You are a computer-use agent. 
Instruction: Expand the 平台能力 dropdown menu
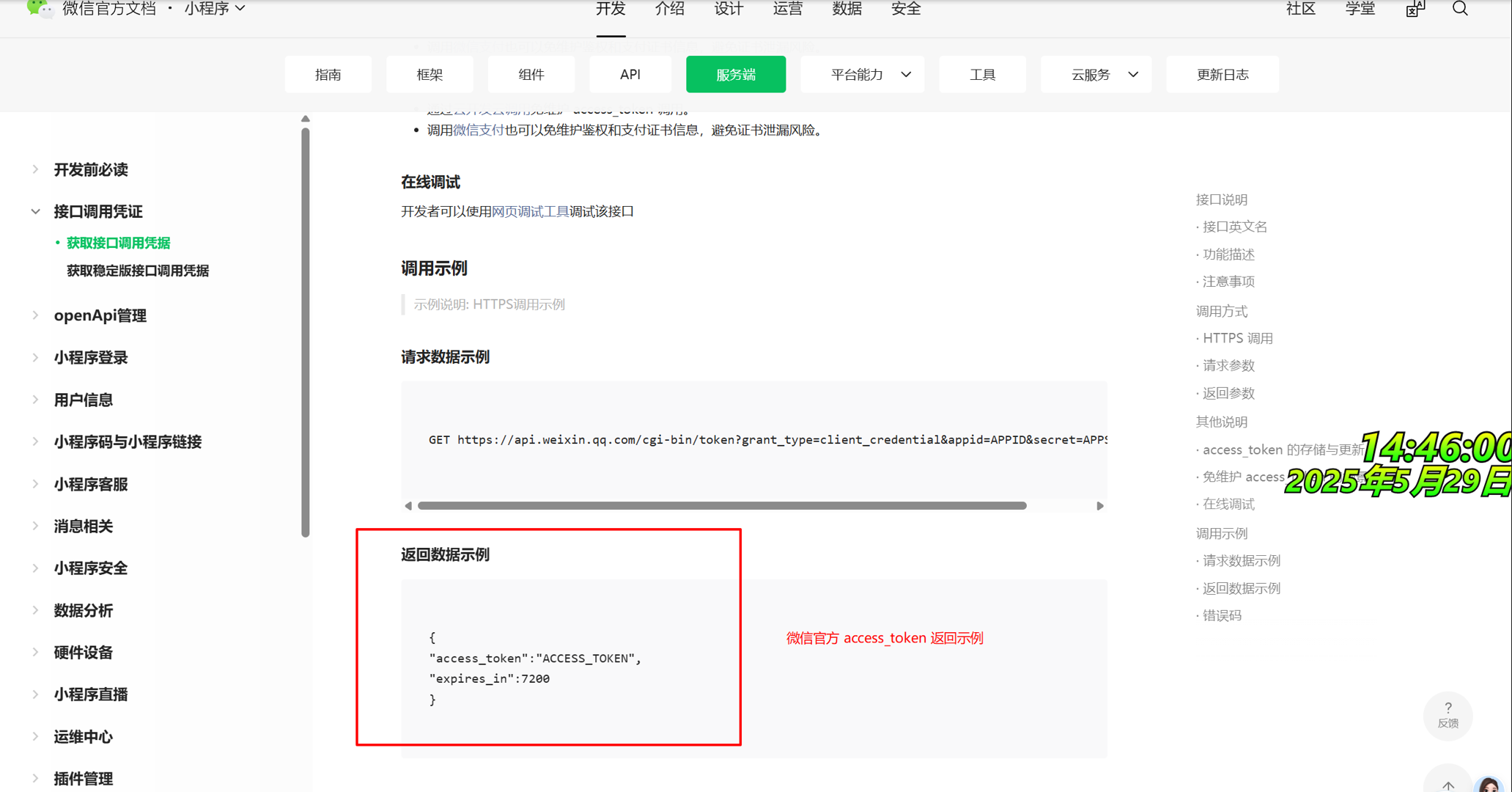[863, 74]
